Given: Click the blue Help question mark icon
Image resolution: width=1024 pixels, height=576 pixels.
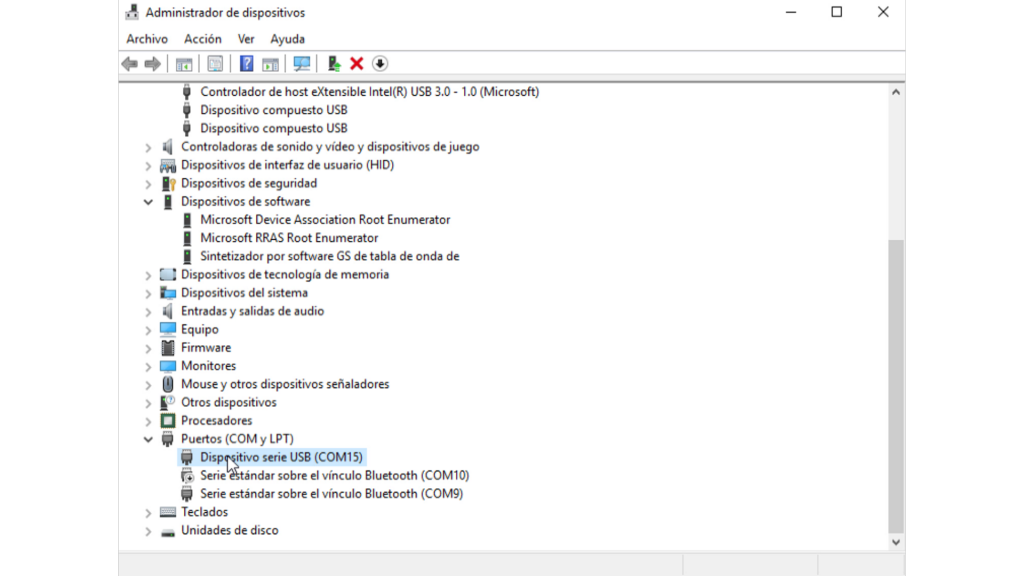Looking at the screenshot, I should [246, 64].
